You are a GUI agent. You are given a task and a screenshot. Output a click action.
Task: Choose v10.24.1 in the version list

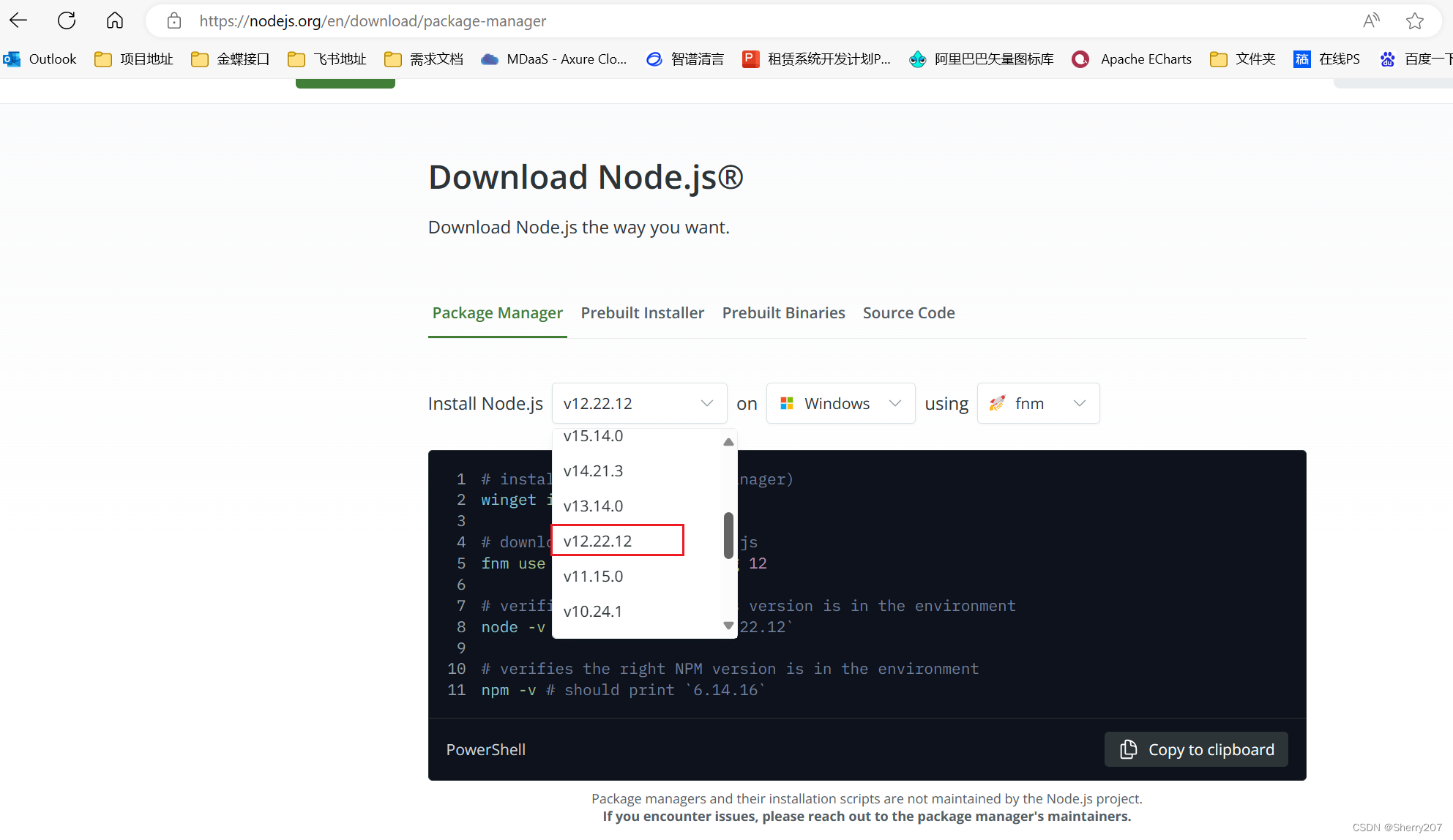[x=593, y=611]
